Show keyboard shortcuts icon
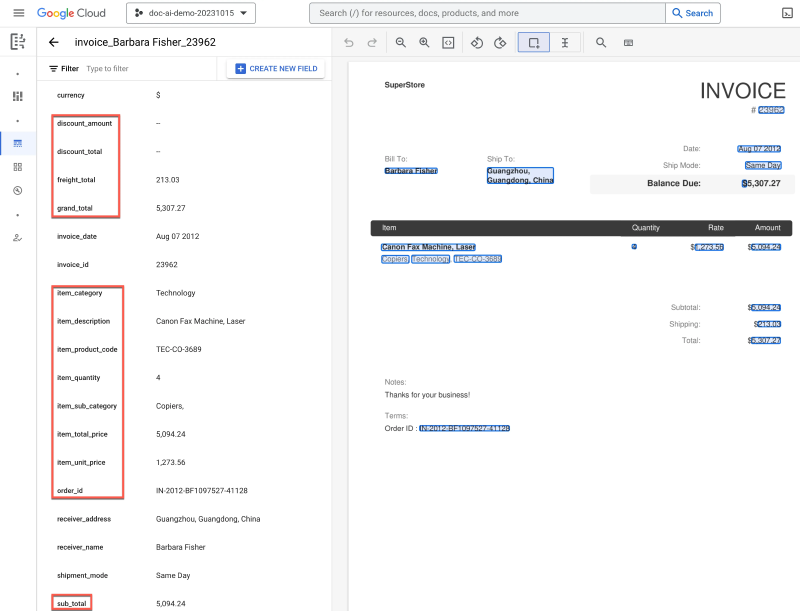This screenshot has height=611, width=800. [629, 43]
